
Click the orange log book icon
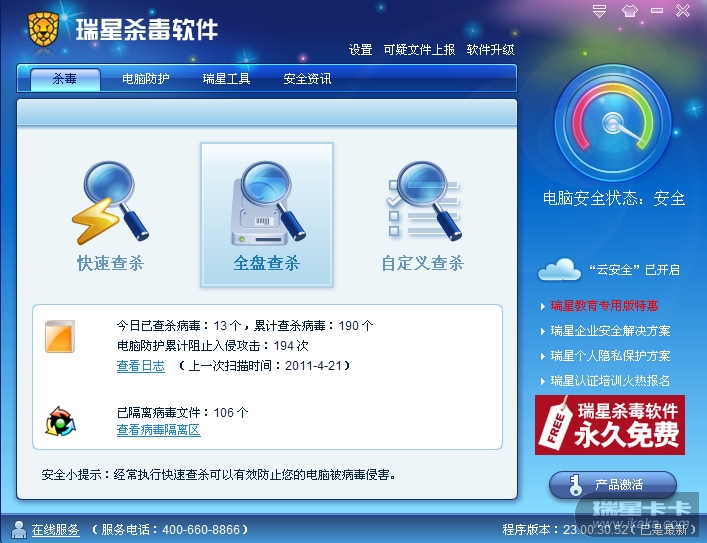pos(60,336)
